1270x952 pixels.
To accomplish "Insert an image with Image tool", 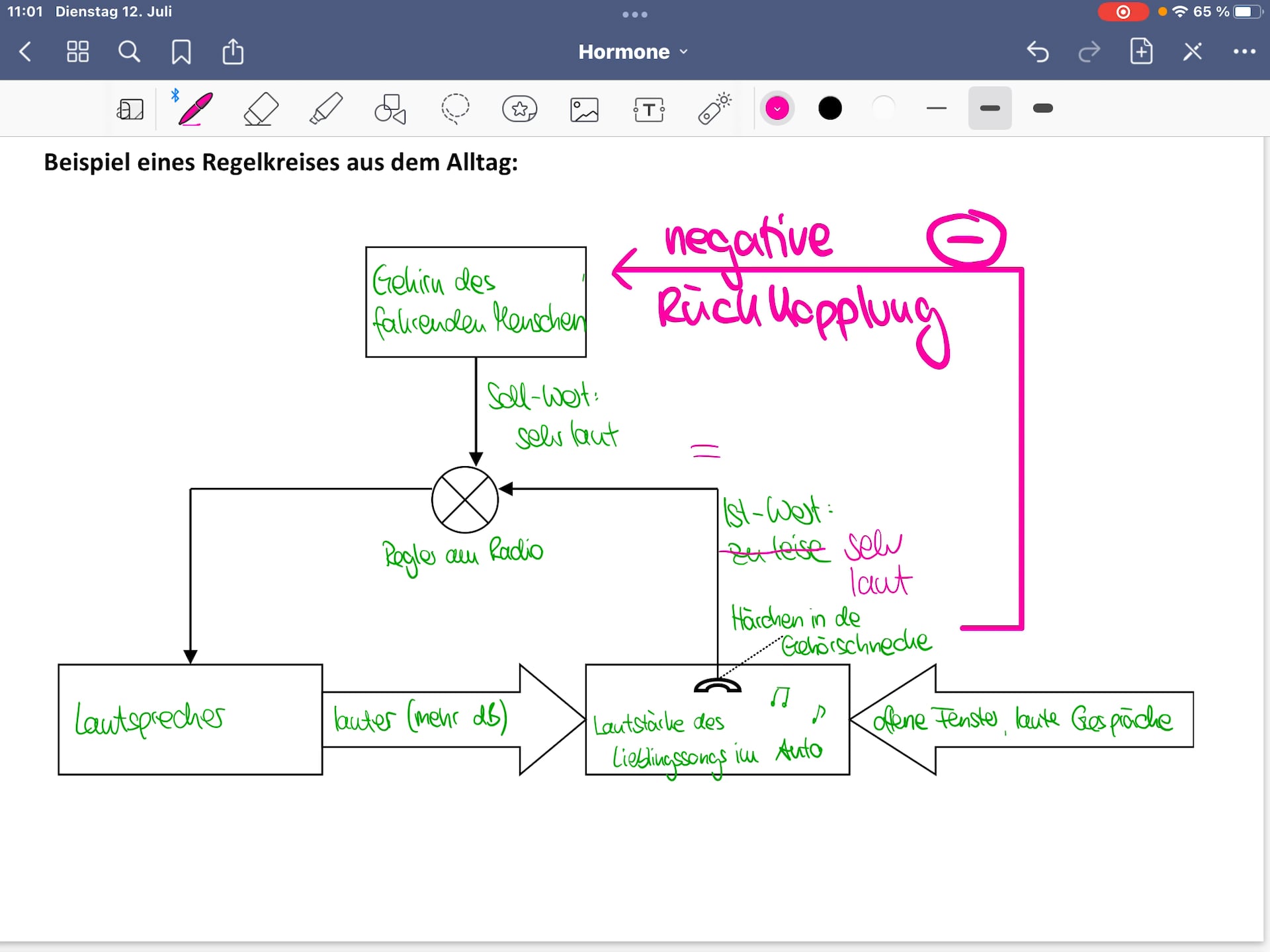I will click(584, 109).
